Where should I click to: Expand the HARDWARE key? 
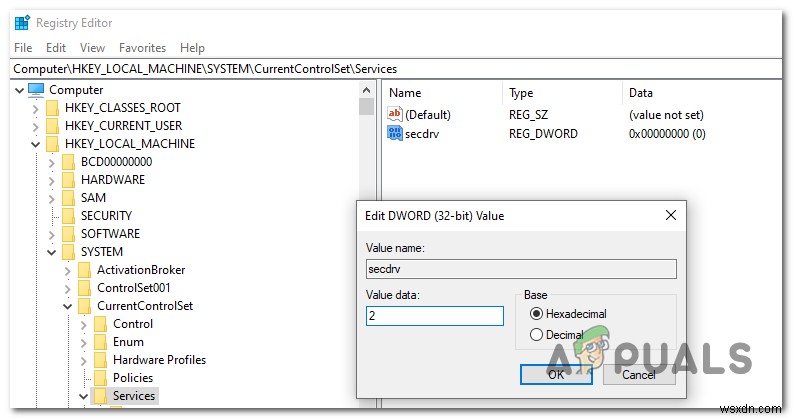pyautogui.click(x=52, y=181)
